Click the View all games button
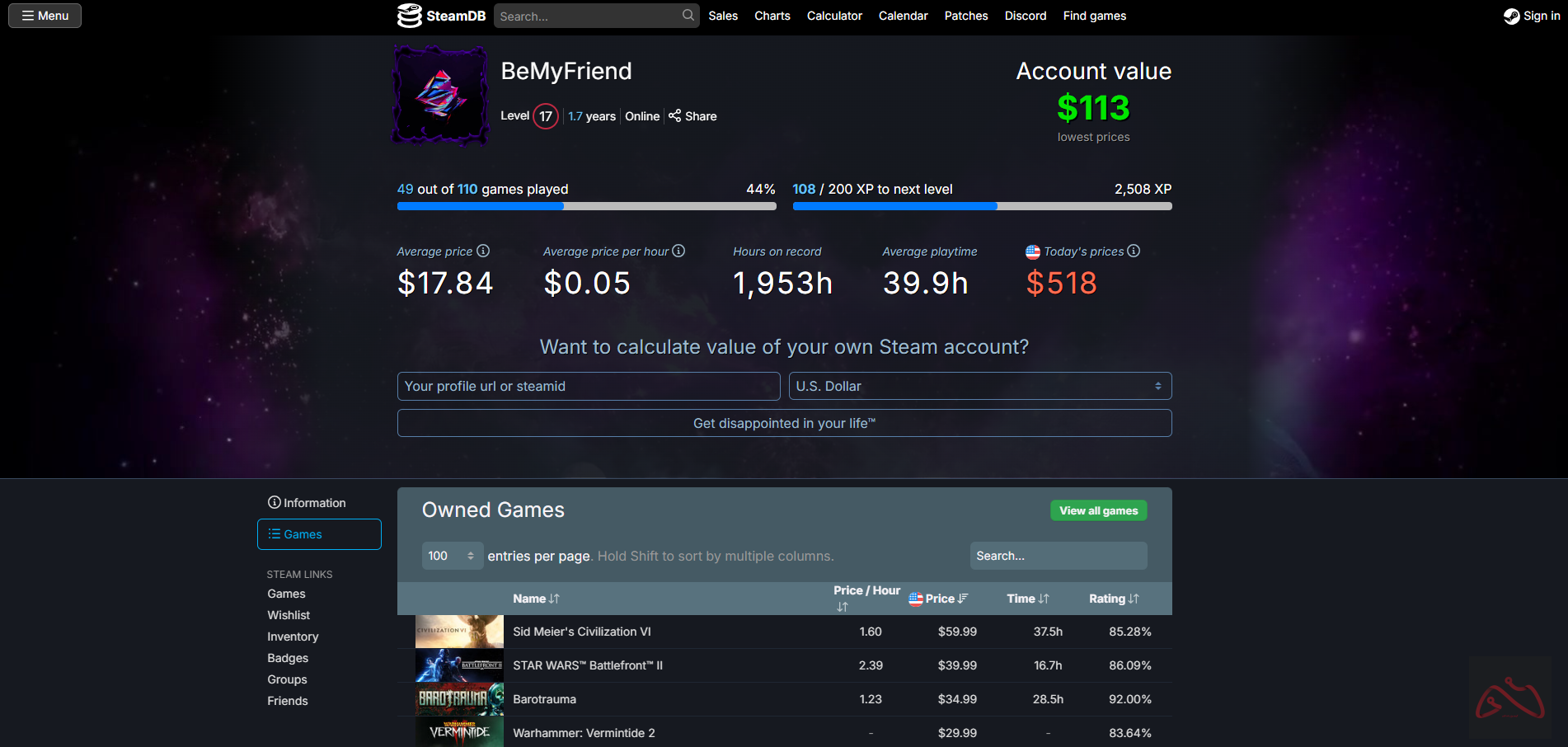1568x747 pixels. pyautogui.click(x=1098, y=510)
